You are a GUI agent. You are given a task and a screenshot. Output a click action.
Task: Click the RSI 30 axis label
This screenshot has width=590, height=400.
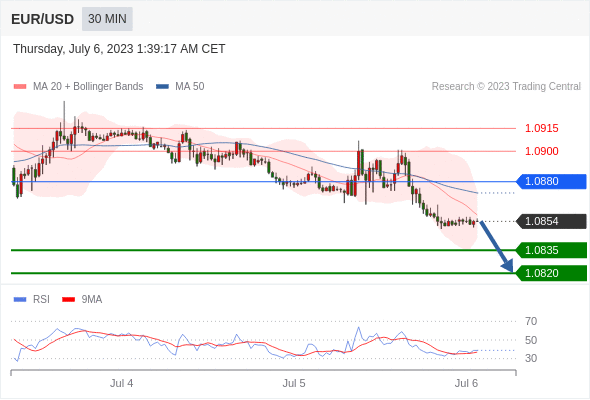[x=531, y=358]
